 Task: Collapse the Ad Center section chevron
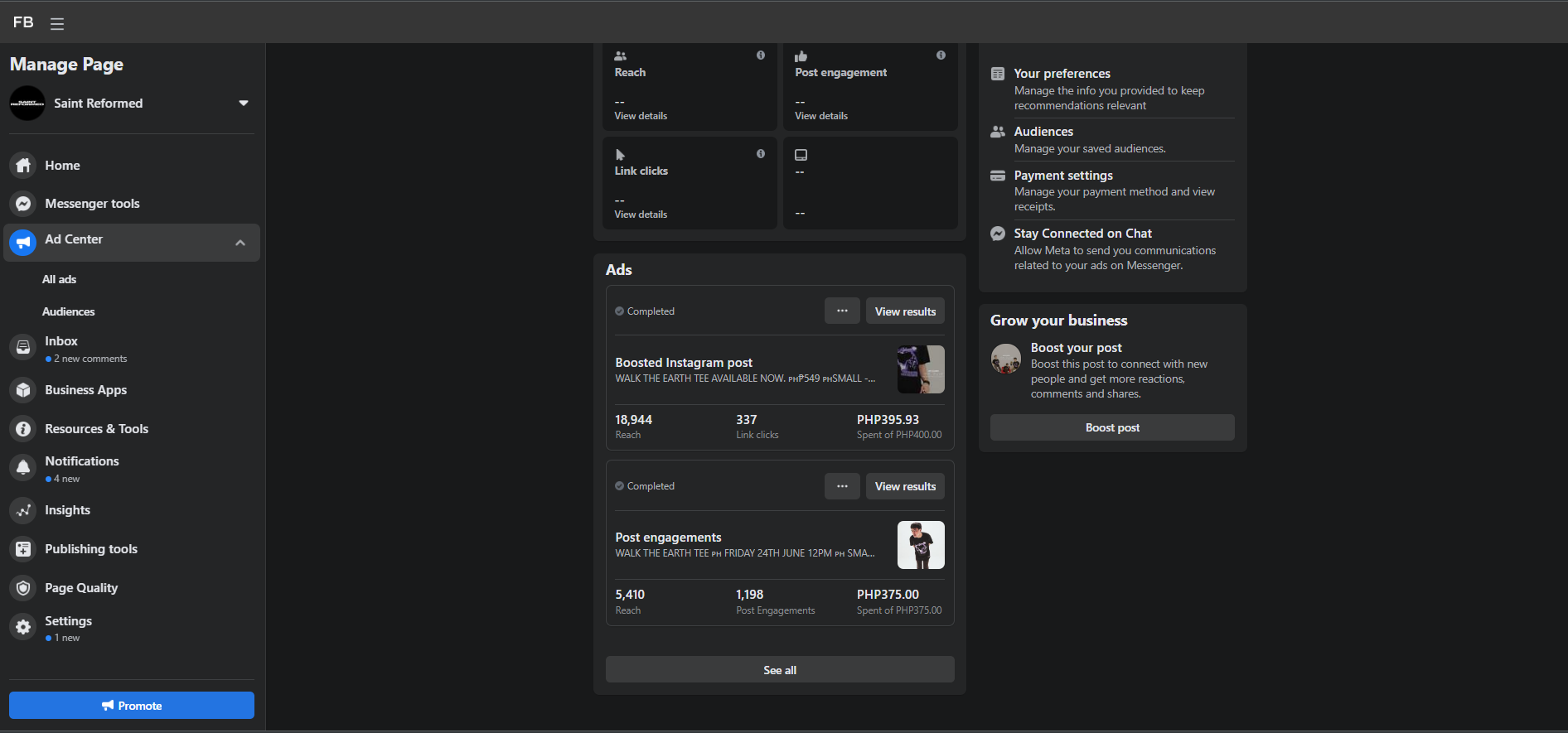pyautogui.click(x=240, y=243)
